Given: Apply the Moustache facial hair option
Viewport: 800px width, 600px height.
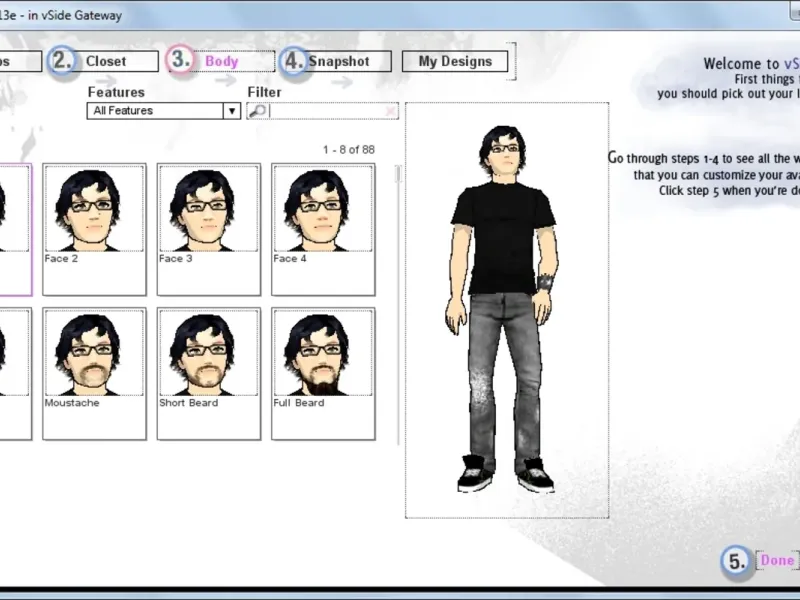Looking at the screenshot, I should click(x=94, y=373).
